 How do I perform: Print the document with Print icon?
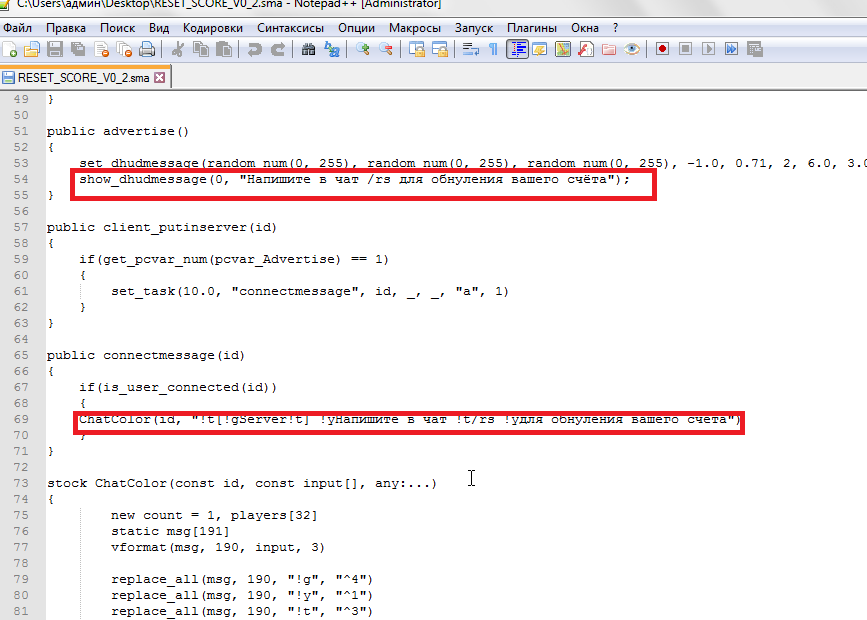pyautogui.click(x=147, y=50)
